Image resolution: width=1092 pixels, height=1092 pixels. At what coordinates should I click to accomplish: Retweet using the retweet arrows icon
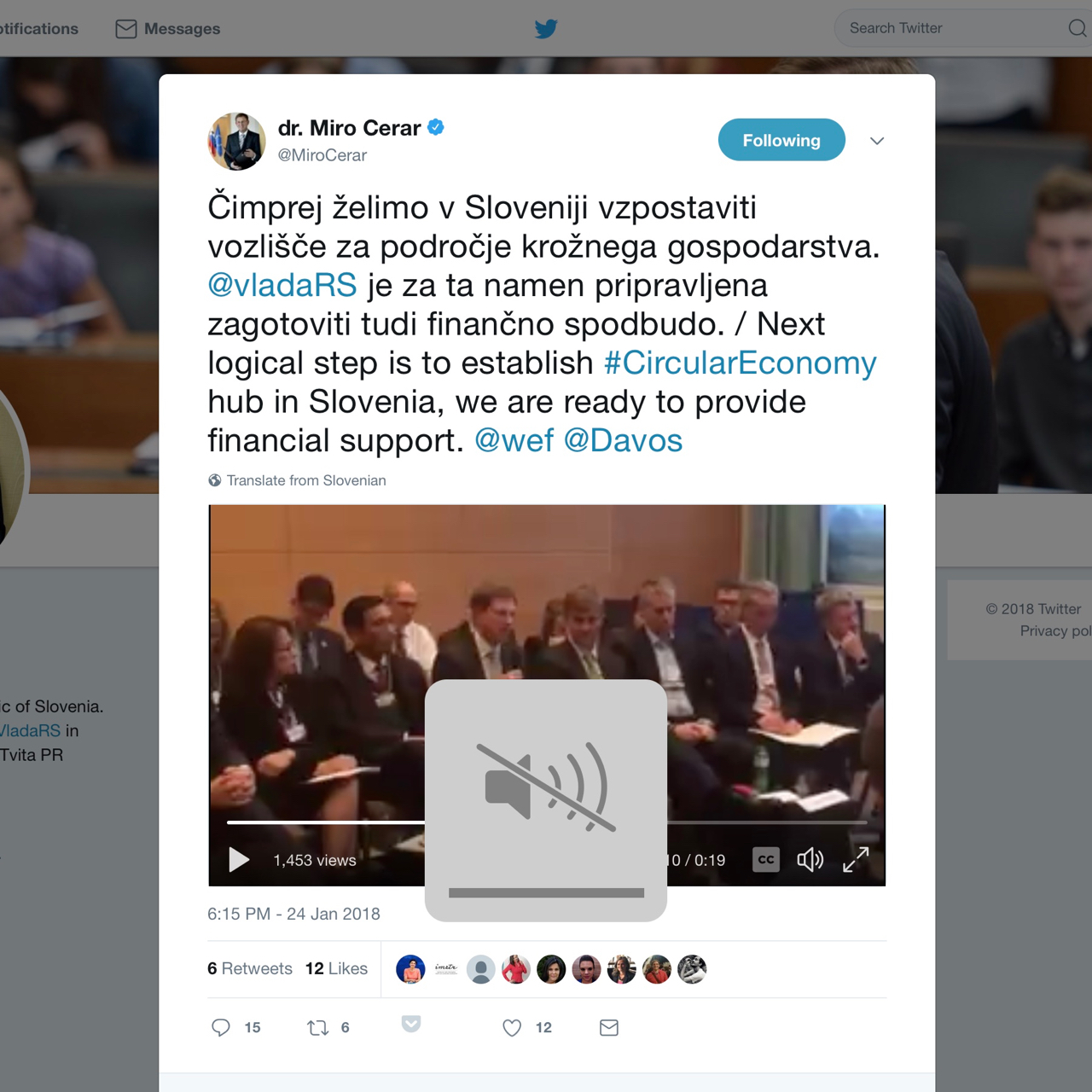click(318, 1027)
